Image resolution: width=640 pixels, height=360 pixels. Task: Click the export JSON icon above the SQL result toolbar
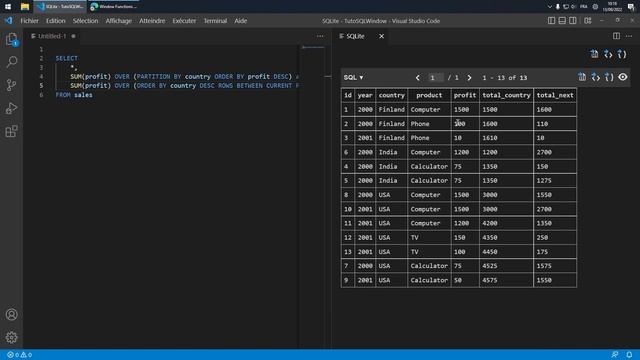(622, 54)
